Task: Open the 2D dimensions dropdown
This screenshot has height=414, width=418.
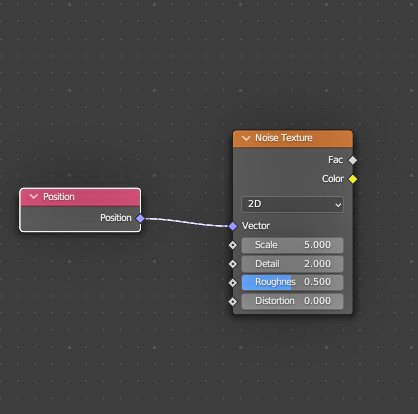Action: click(x=292, y=204)
